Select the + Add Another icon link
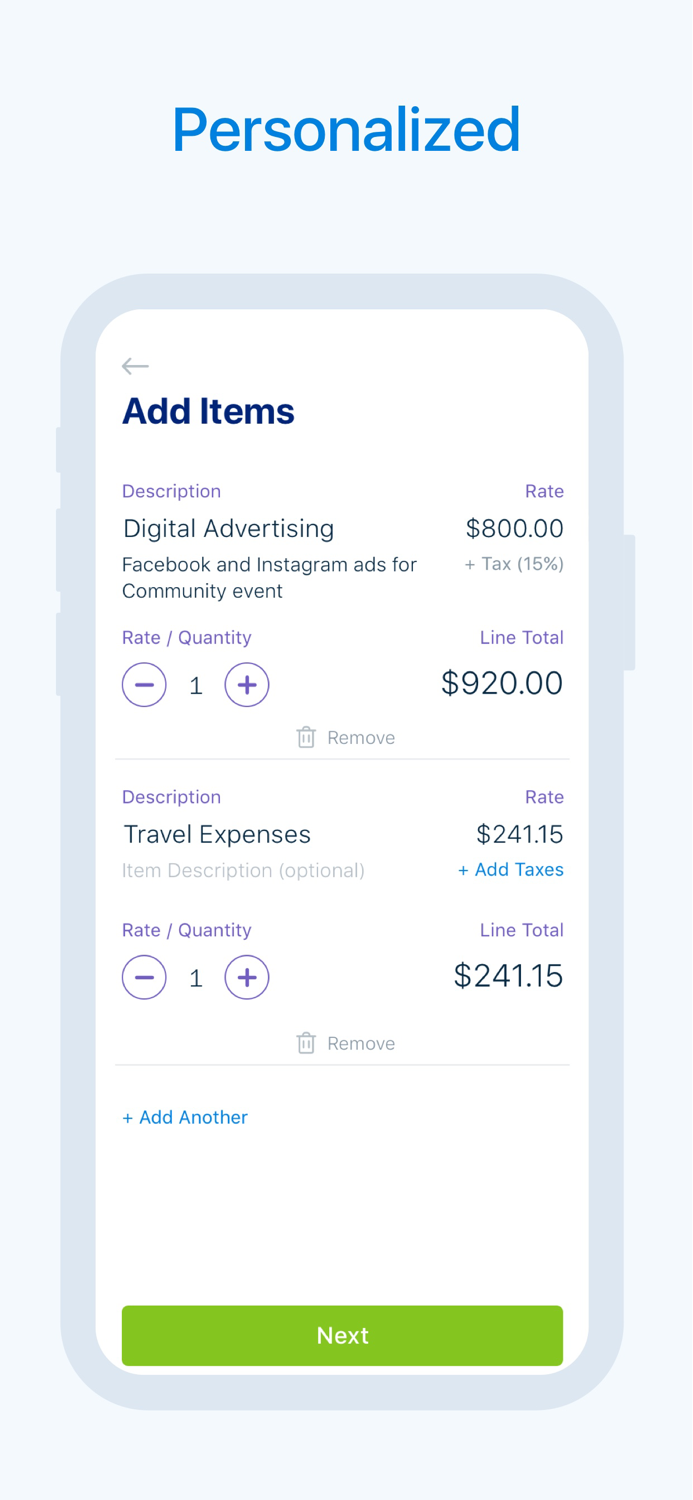 [x=185, y=1117]
